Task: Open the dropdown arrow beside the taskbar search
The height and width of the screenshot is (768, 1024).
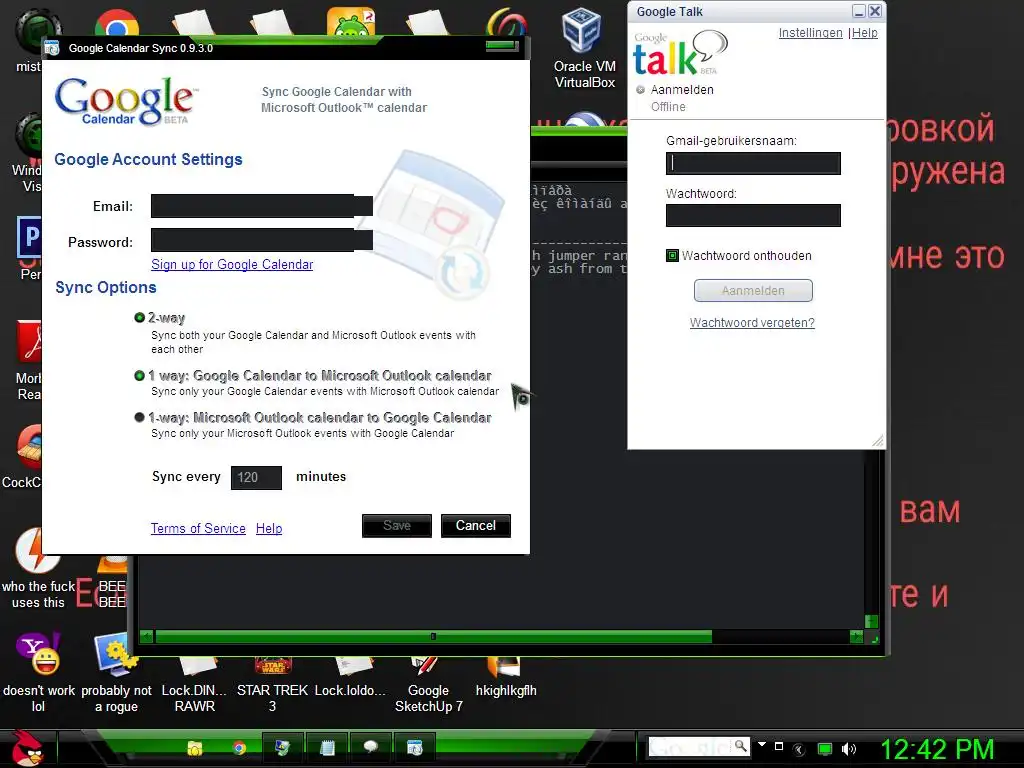Action: 761,744
